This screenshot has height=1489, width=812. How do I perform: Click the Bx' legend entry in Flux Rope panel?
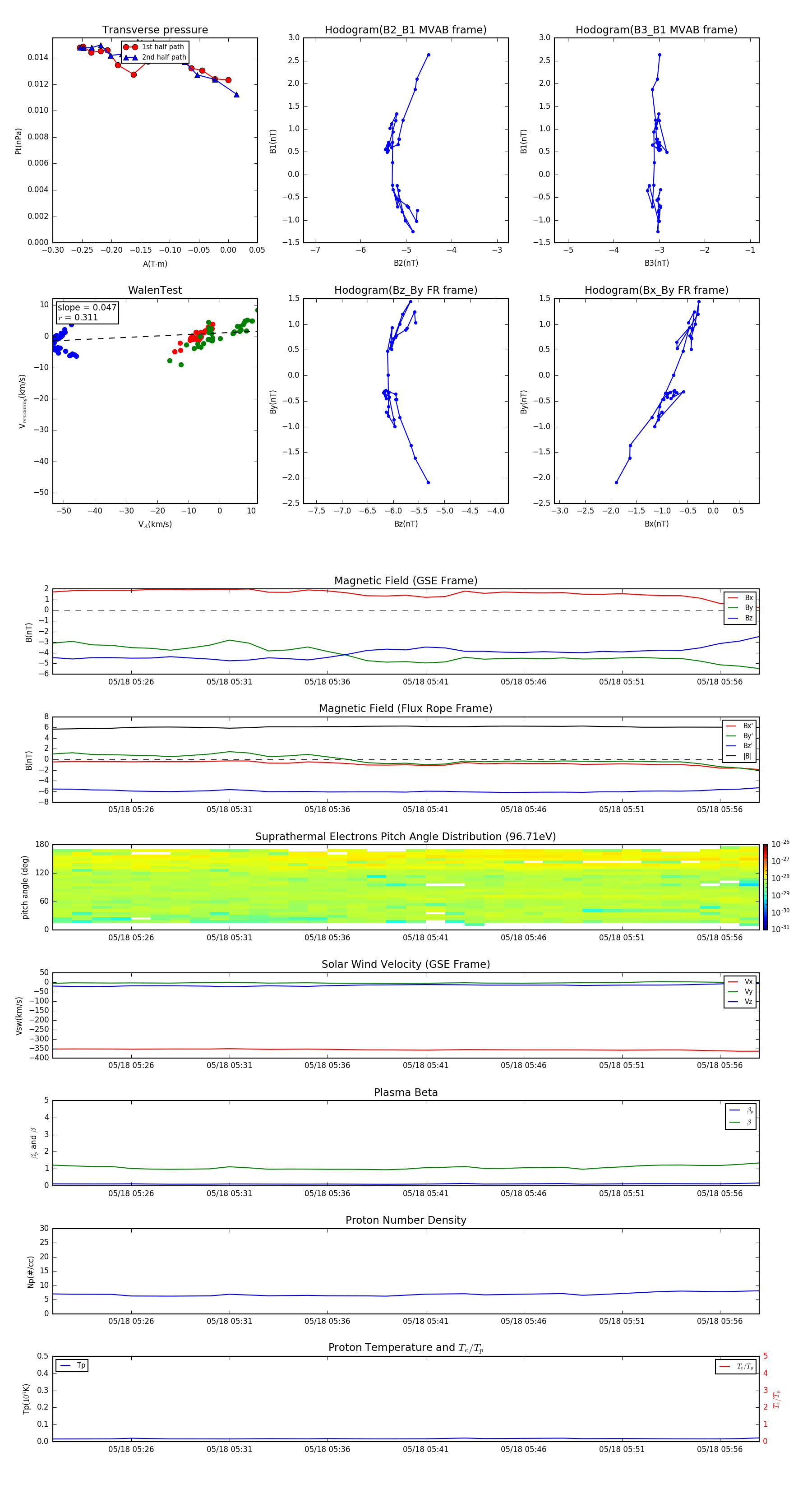pyautogui.click(x=739, y=726)
